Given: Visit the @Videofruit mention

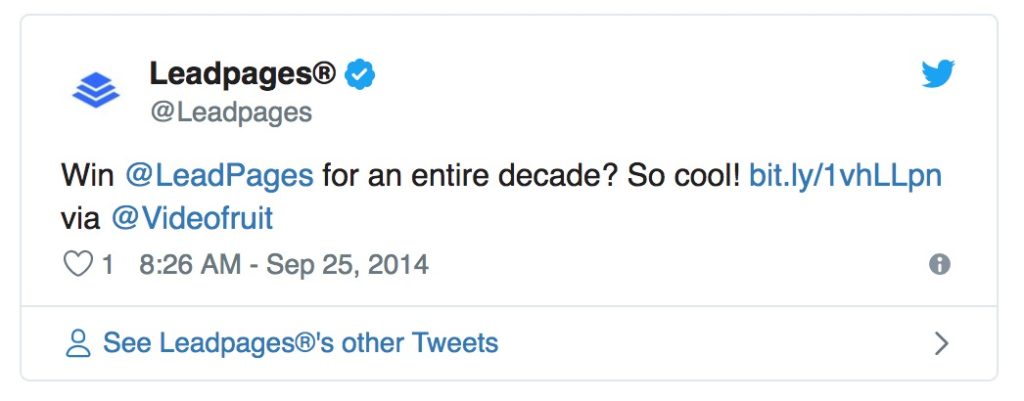Looking at the screenshot, I should pyautogui.click(x=192, y=219).
